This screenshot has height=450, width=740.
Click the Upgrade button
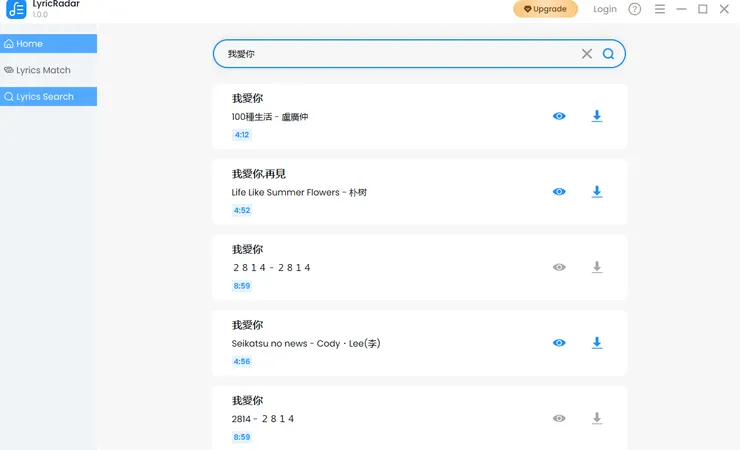point(545,9)
